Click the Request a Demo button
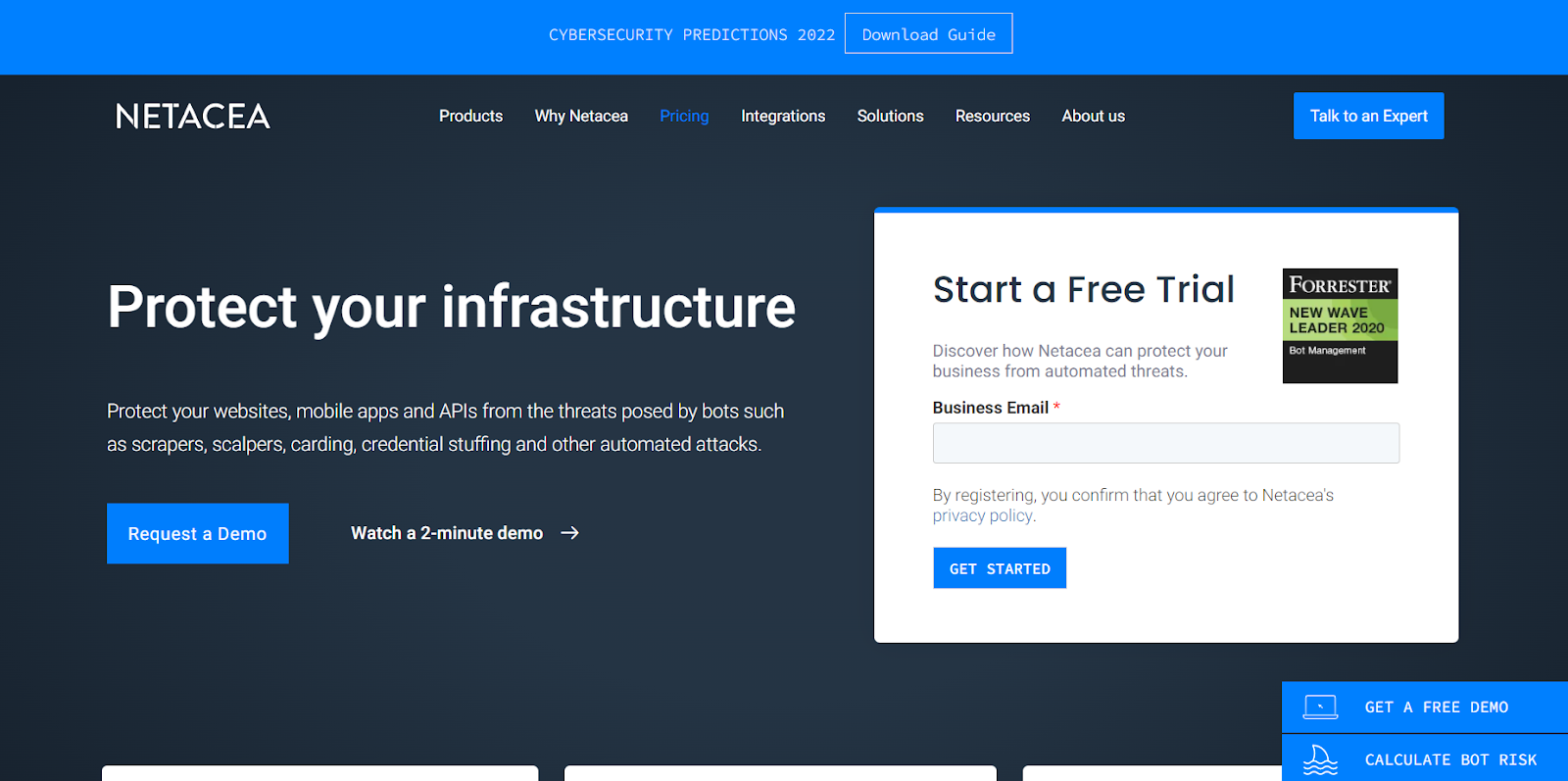The width and height of the screenshot is (1568, 781). click(x=197, y=533)
